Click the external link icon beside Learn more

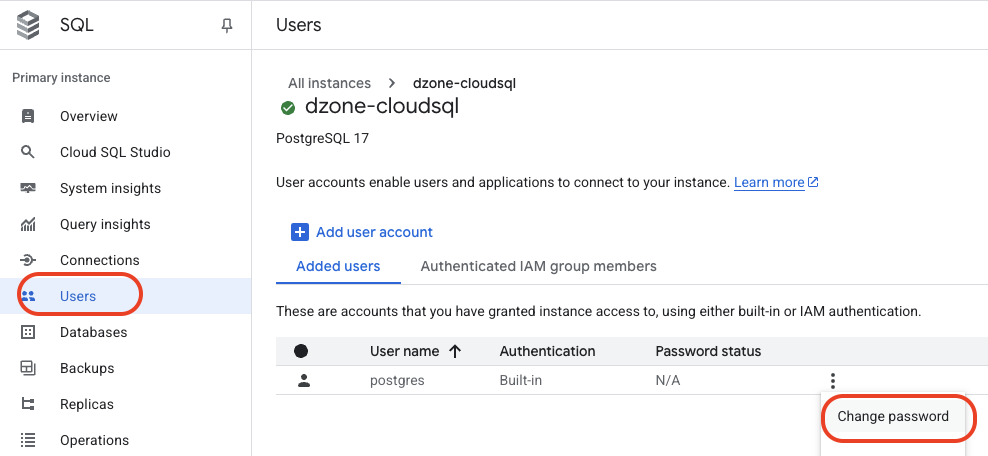pyautogui.click(x=813, y=182)
